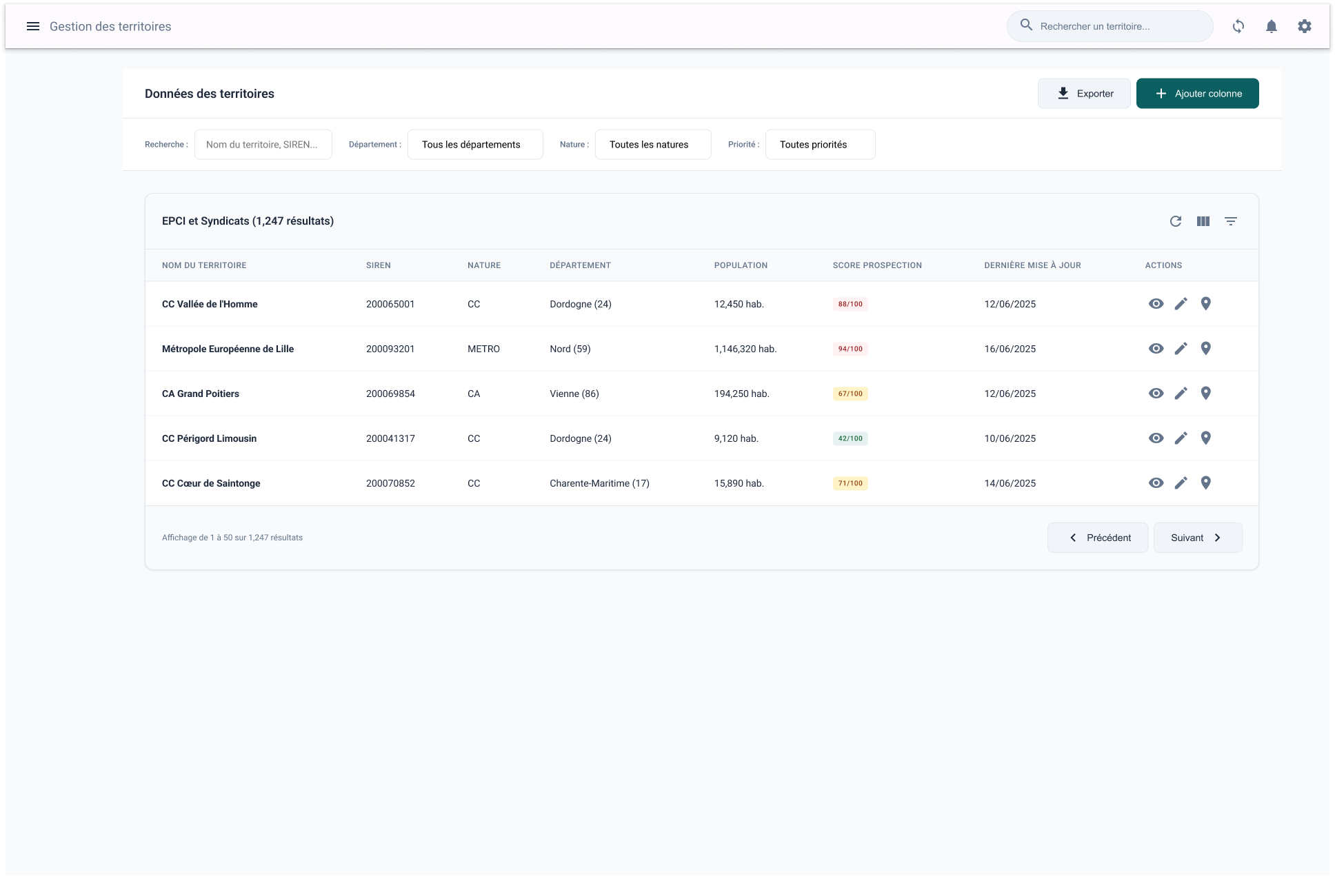Open table filter list icon
The height and width of the screenshot is (896, 1335).
[1231, 221]
